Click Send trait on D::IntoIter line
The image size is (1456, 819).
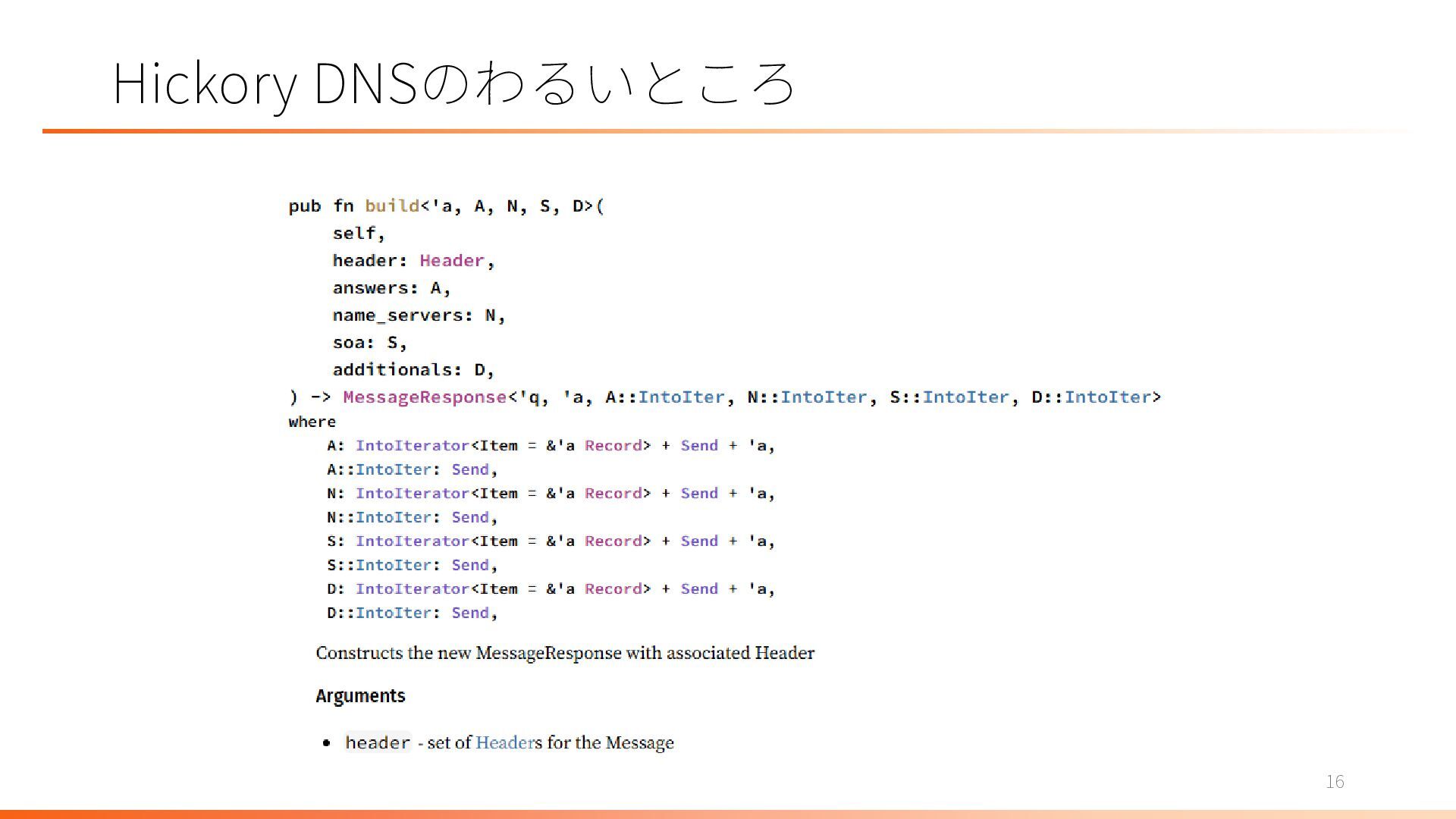coord(470,613)
